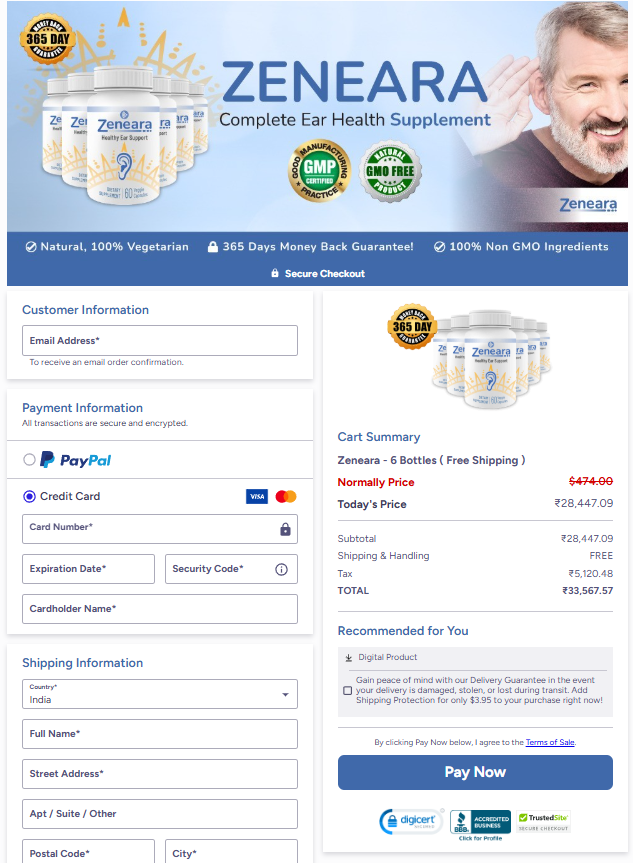Click the DigiCert secured badge

[x=411, y=822]
